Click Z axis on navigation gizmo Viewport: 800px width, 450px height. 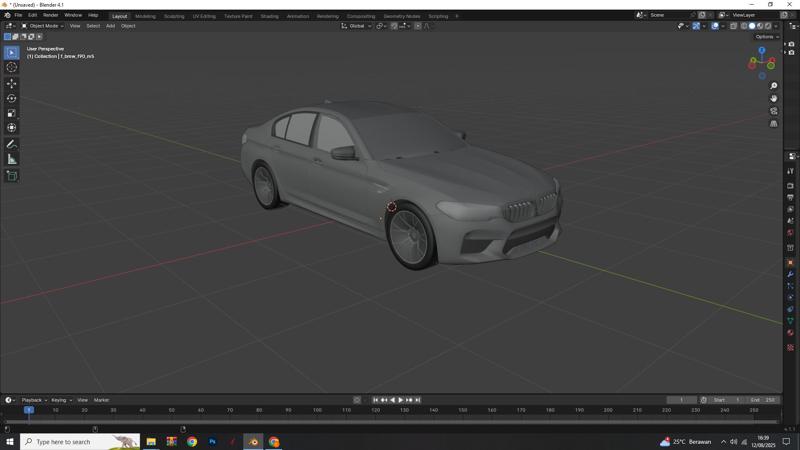762,51
